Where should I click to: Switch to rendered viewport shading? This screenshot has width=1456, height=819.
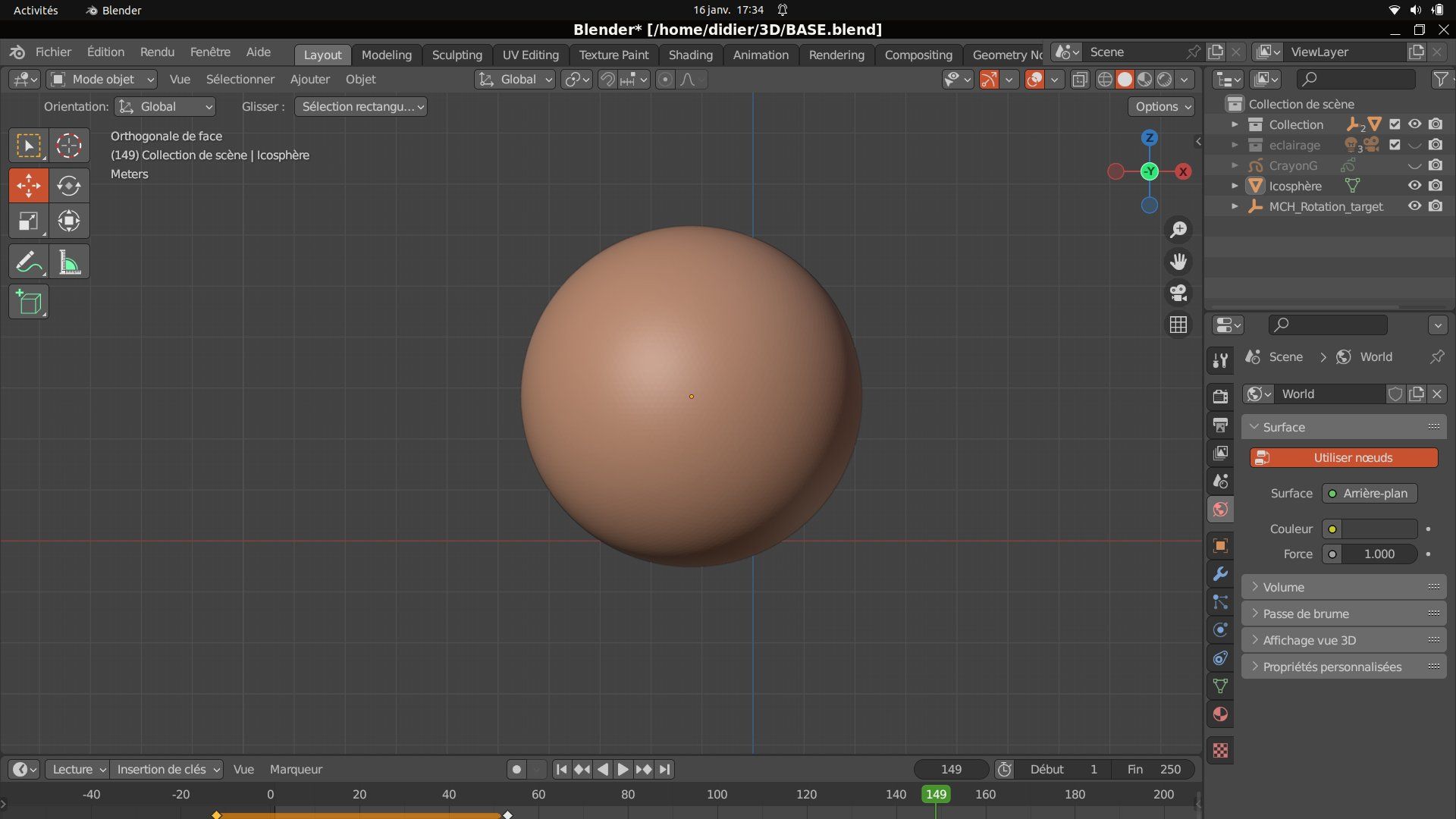[x=1165, y=80]
